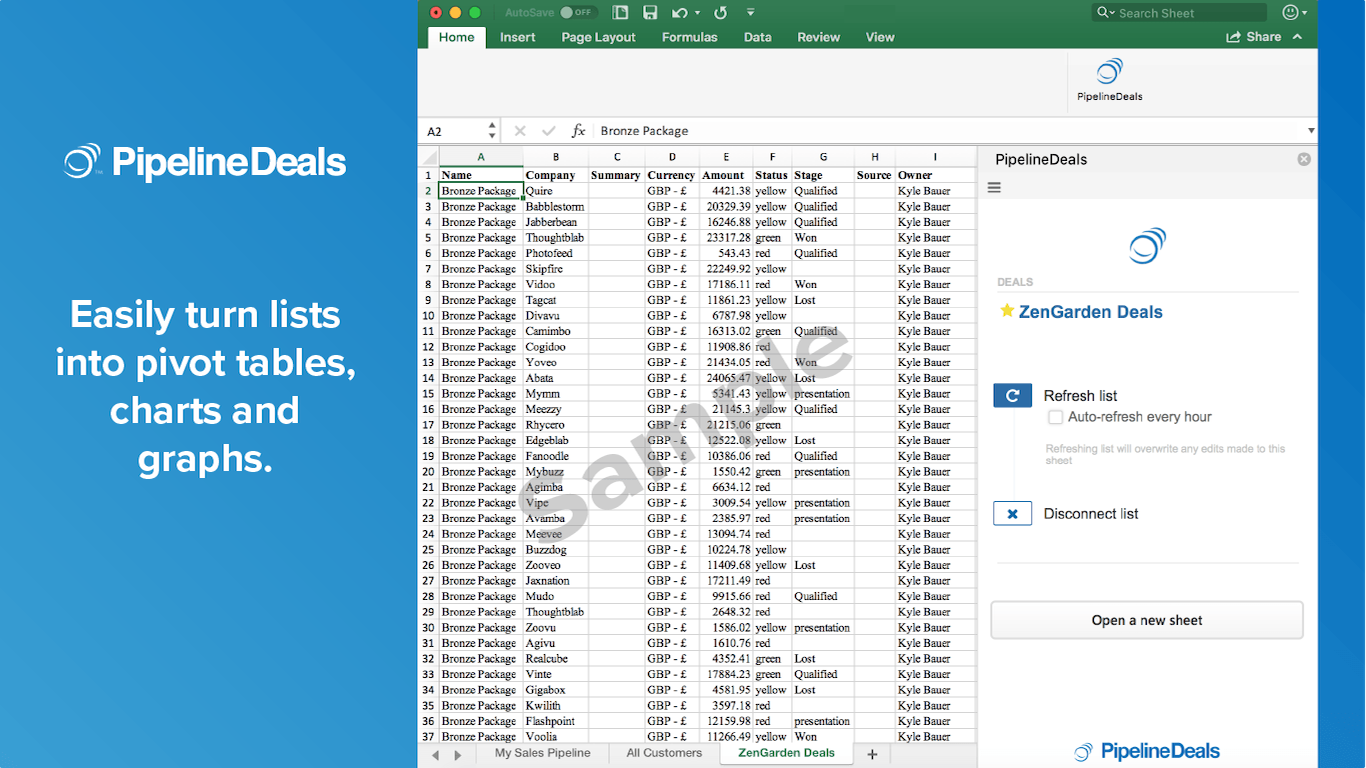Click the Select All corner triangle
The width and height of the screenshot is (1366, 768).
click(x=428, y=157)
